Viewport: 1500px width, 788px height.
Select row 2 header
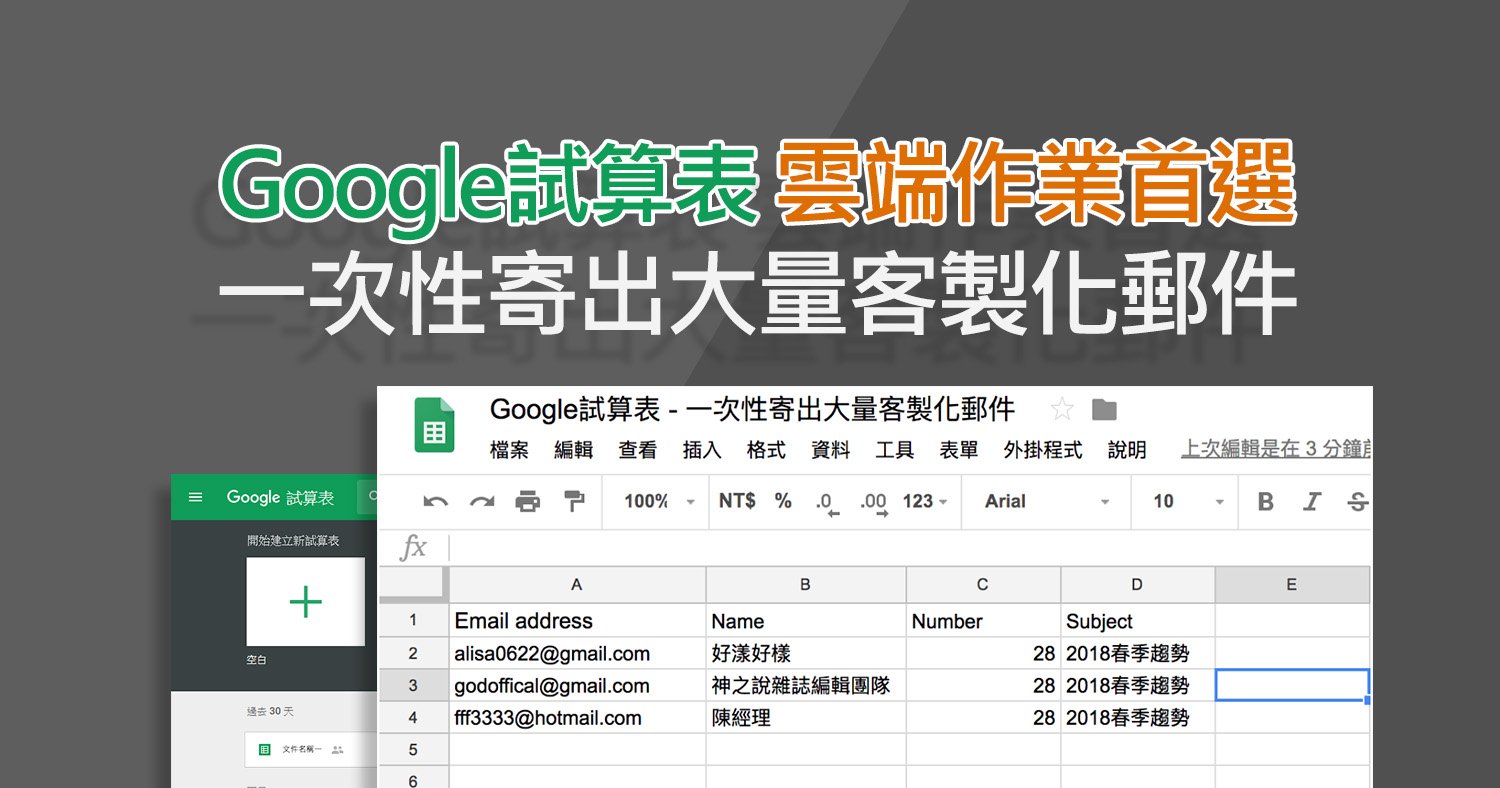tap(413, 654)
